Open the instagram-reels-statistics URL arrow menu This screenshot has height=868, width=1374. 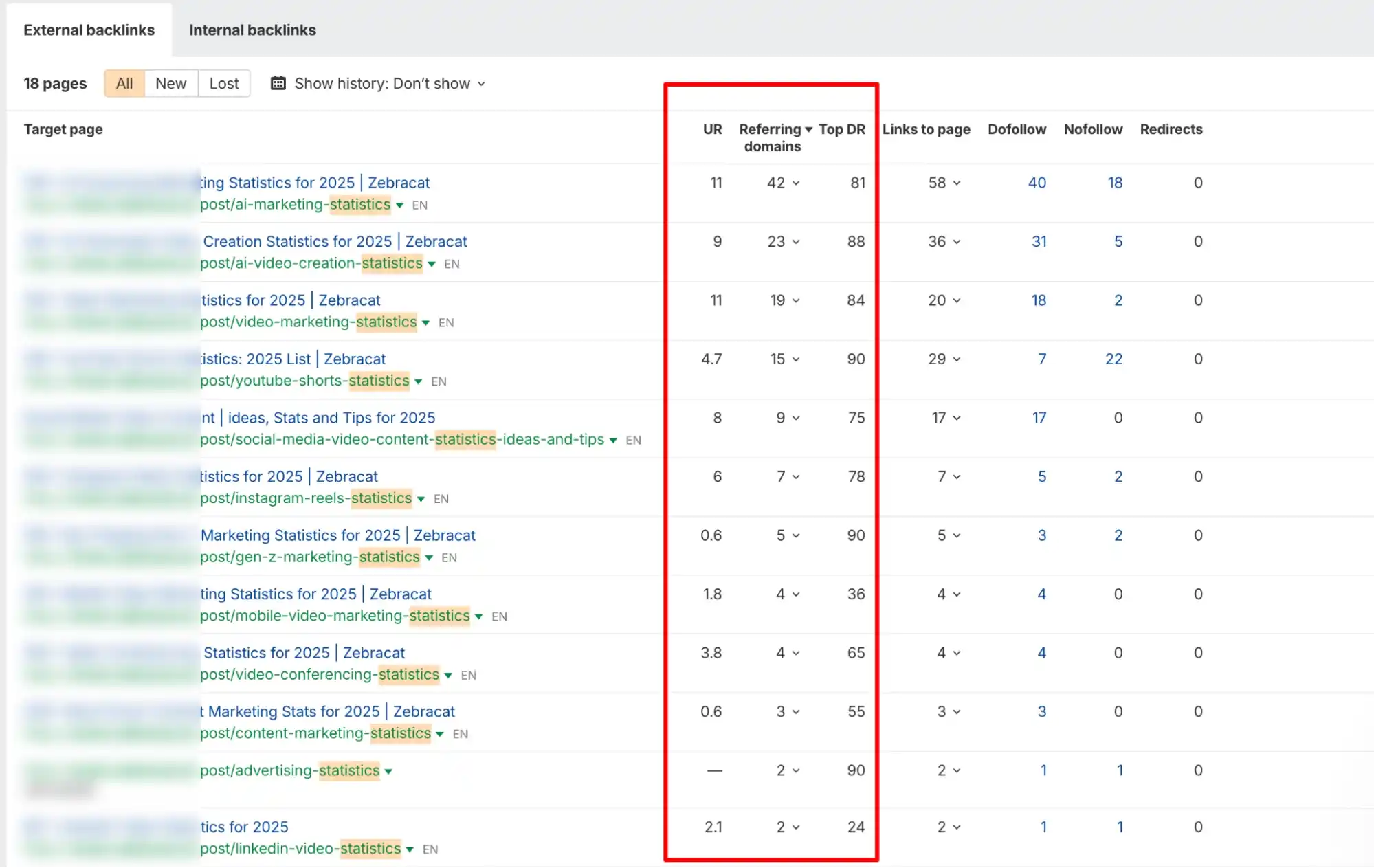click(421, 499)
